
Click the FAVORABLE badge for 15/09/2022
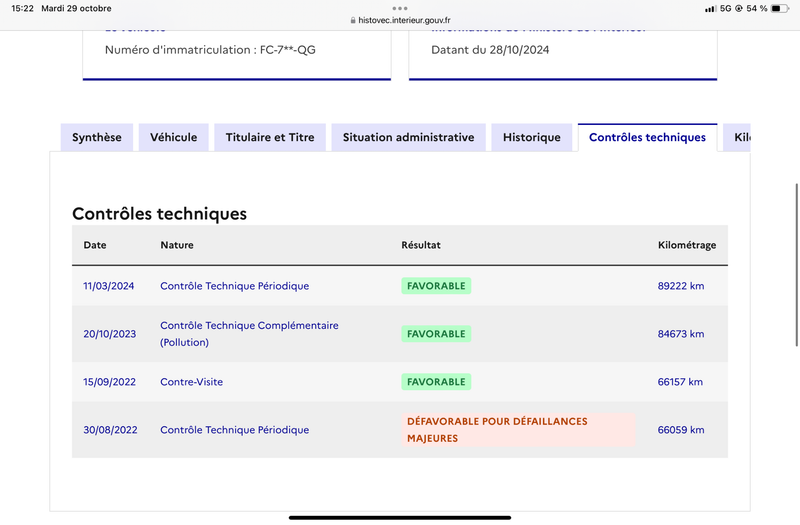436,382
